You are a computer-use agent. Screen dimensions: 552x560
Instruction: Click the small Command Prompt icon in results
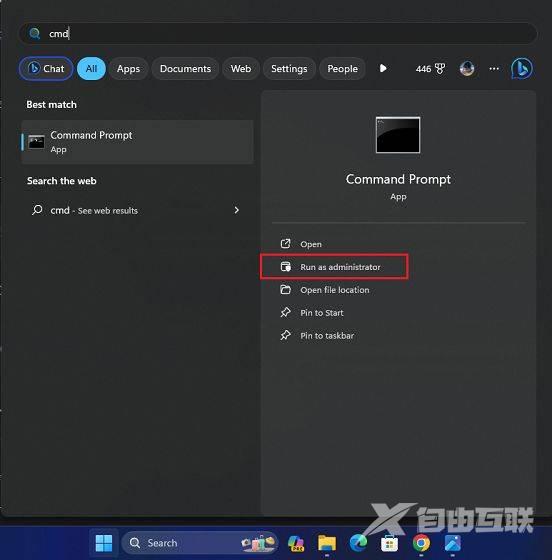pyautogui.click(x=36, y=142)
